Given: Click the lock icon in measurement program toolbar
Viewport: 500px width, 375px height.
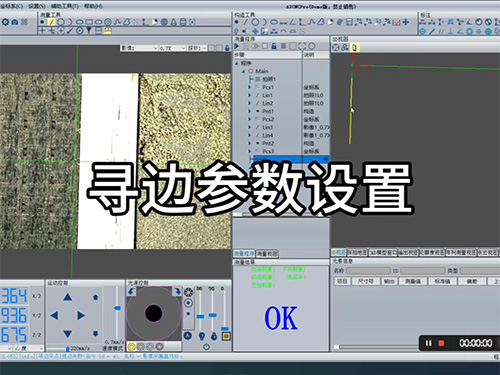Looking at the screenshot, I should pyautogui.click(x=274, y=46).
